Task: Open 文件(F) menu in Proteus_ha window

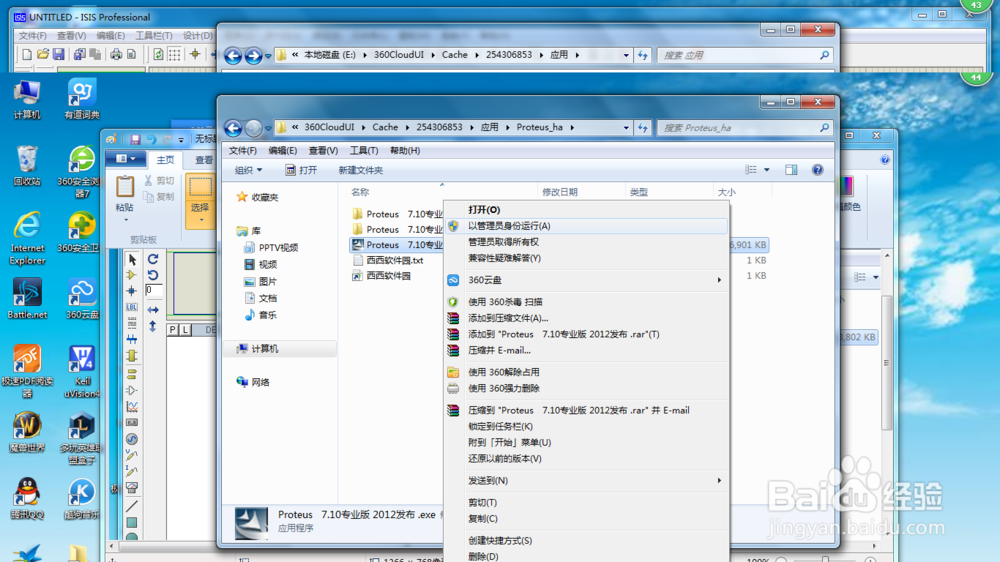Action: coord(242,151)
